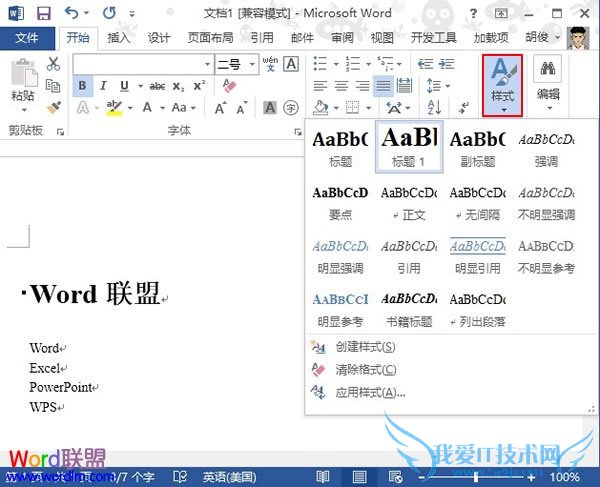Grow font size with larger A icon
This screenshot has height=487, width=600.
pyautogui.click(x=221, y=108)
